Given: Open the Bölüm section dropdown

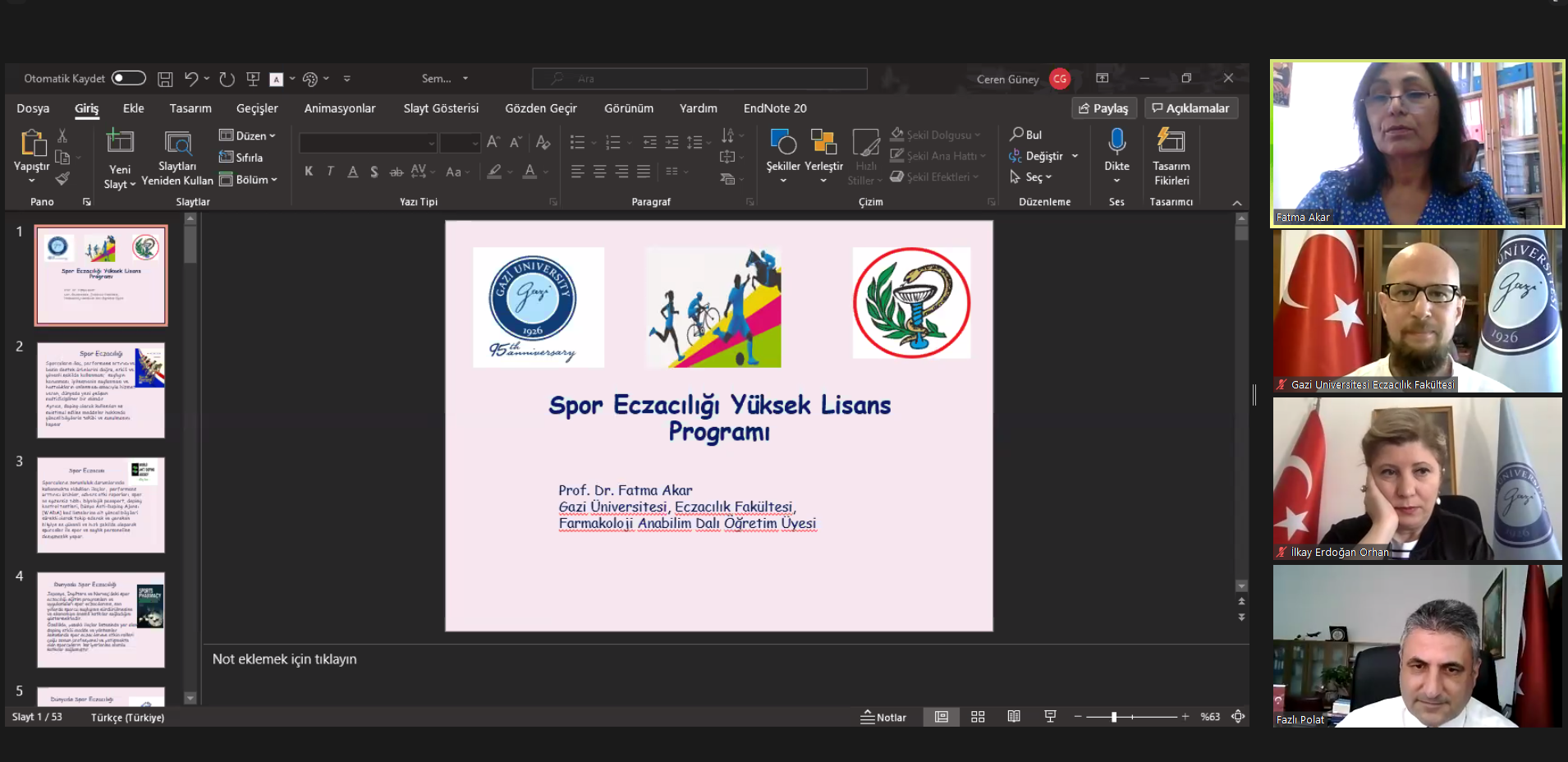Looking at the screenshot, I should 248,179.
